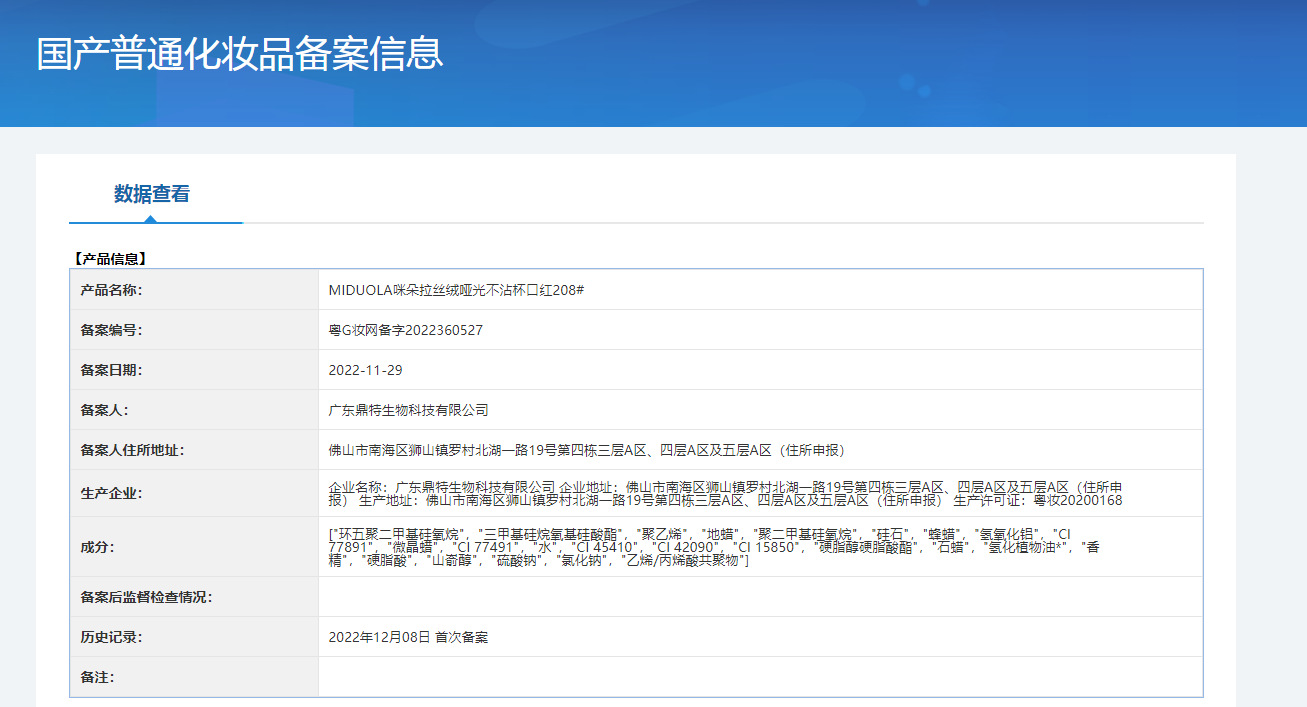Select the 成分 label cell
Viewport: 1307px width, 707px height.
click(194, 547)
